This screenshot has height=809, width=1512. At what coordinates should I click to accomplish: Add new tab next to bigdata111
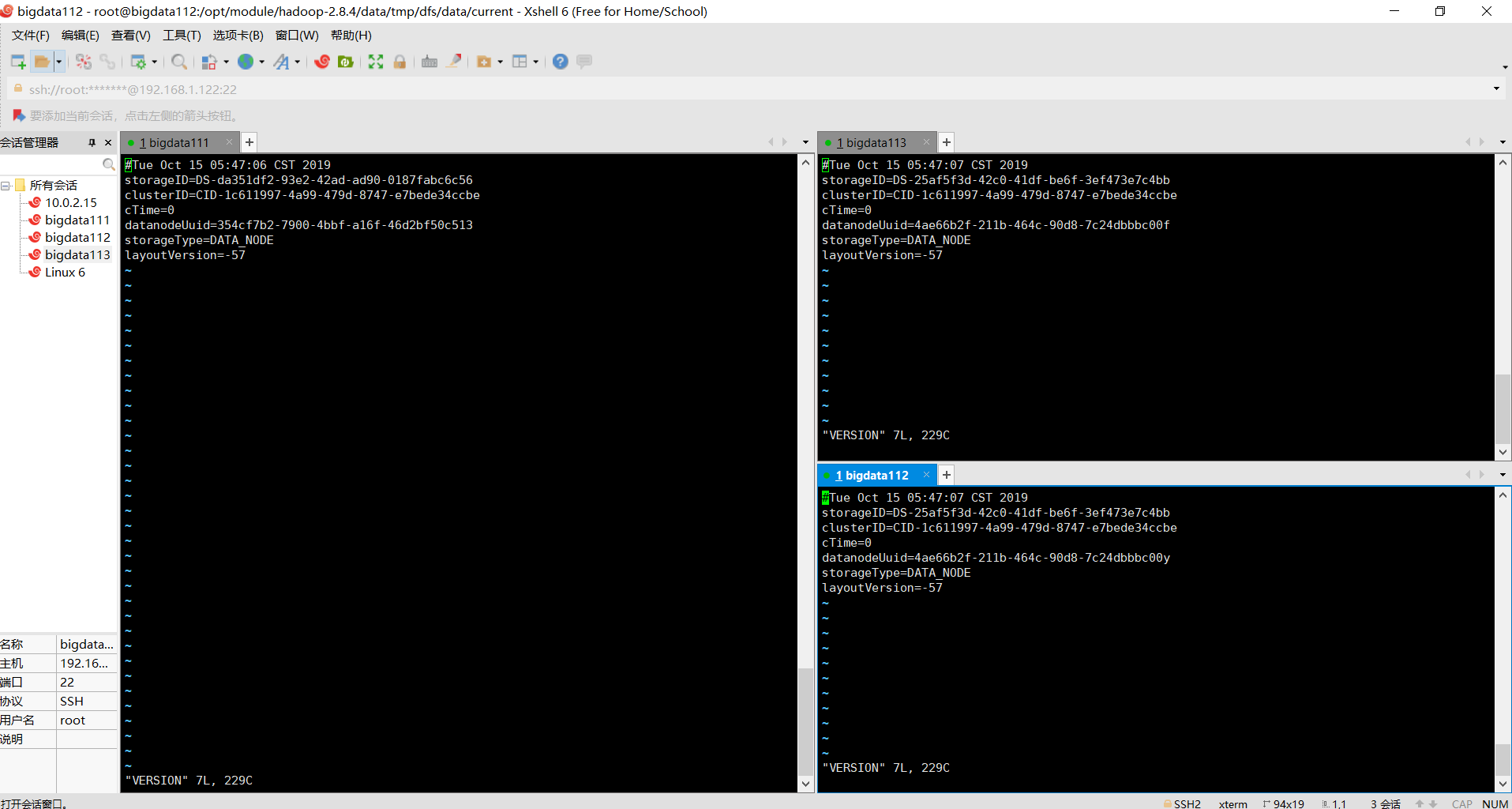pos(249,142)
